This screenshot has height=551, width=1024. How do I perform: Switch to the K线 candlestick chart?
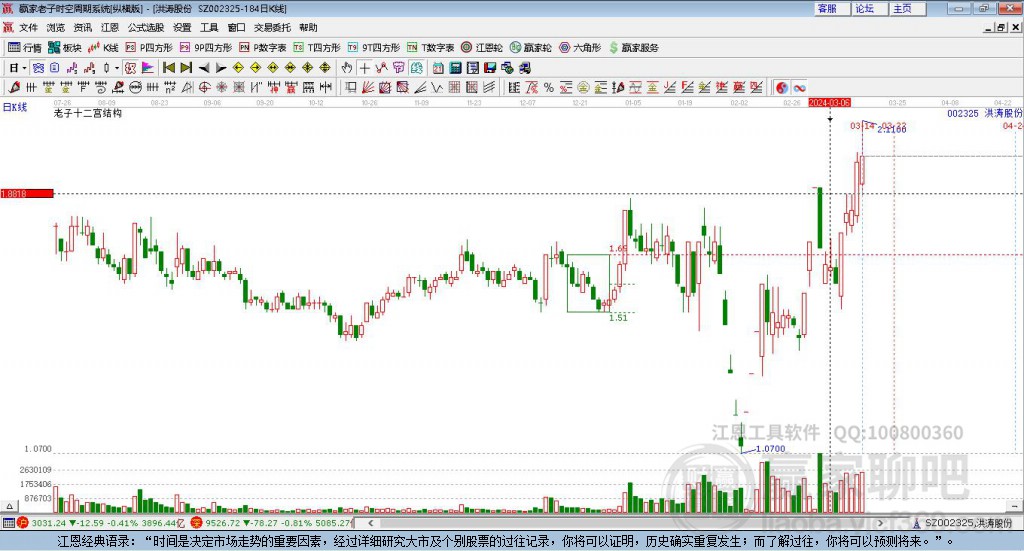pos(103,48)
